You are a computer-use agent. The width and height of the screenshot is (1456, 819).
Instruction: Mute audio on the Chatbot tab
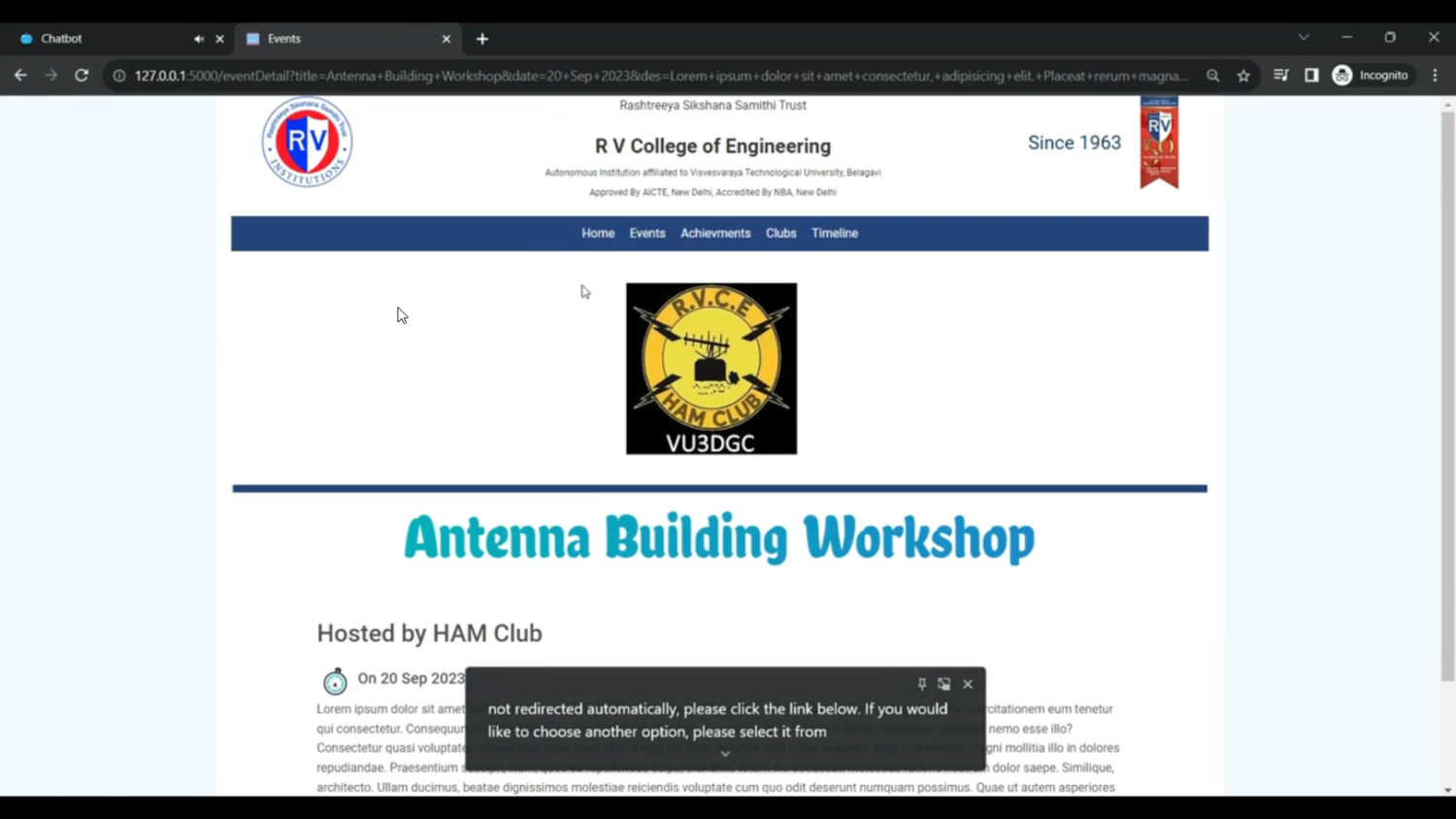[199, 39]
